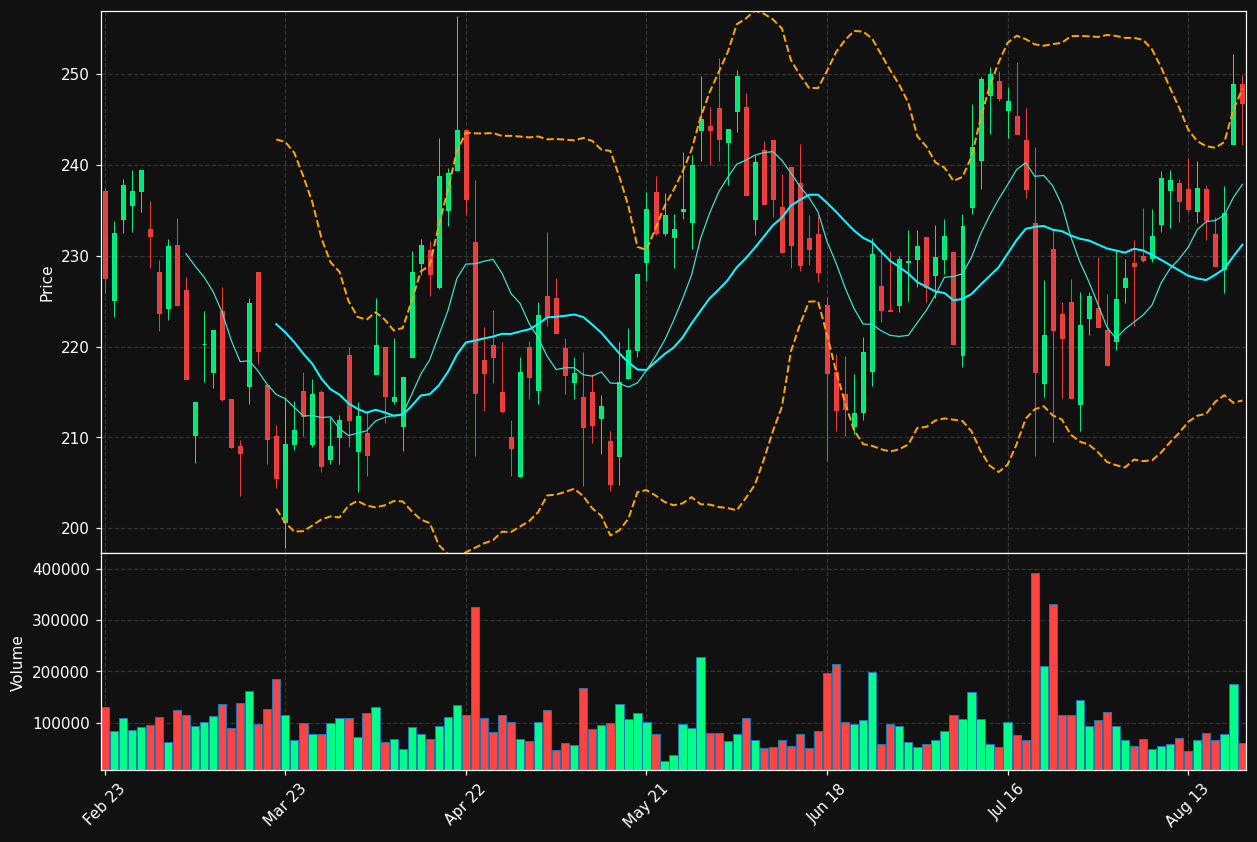Click the 'Price' axis title
Image resolution: width=1257 pixels, height=842 pixels.
point(47,283)
